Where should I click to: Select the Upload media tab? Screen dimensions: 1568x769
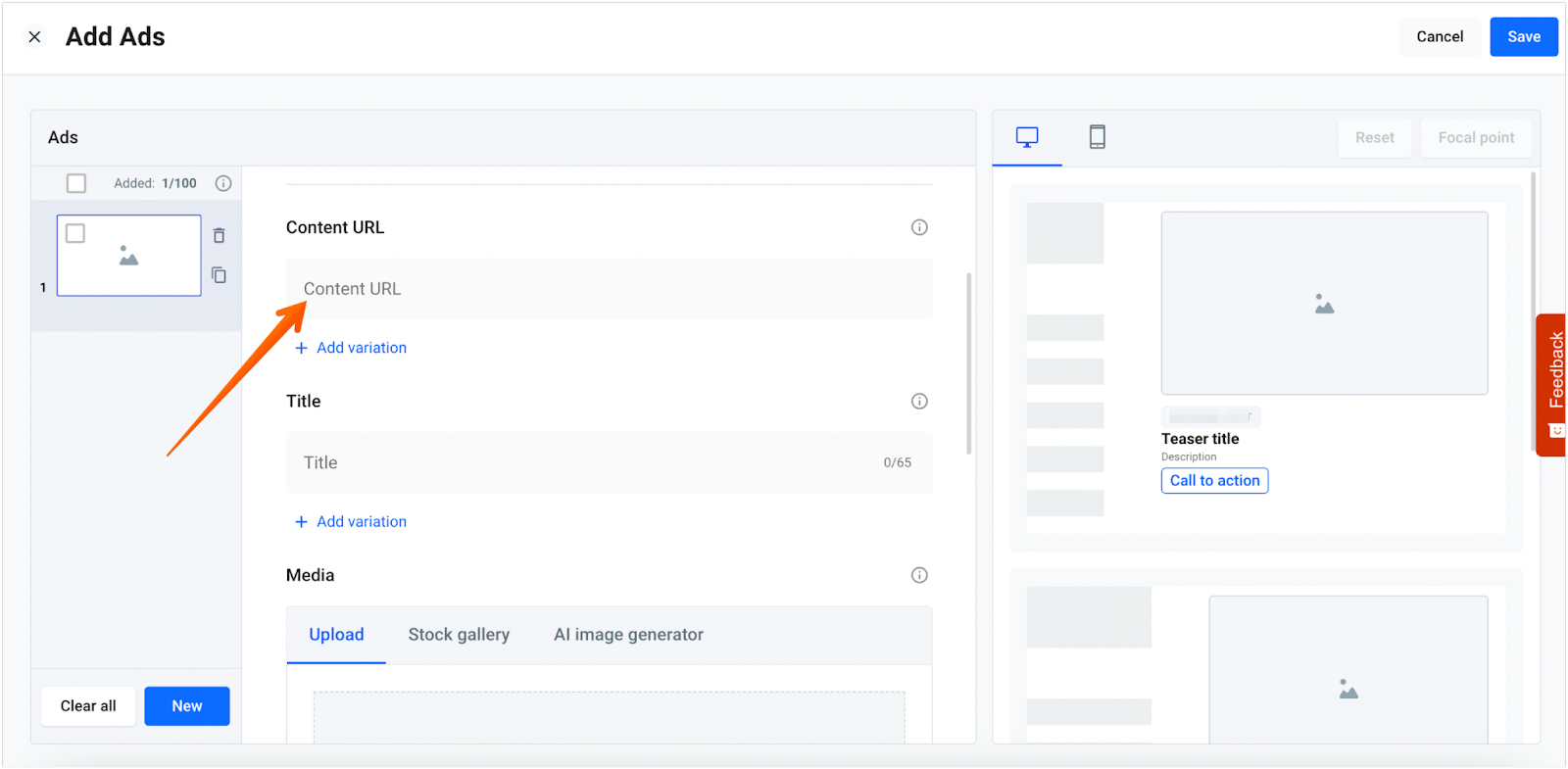[336, 635]
